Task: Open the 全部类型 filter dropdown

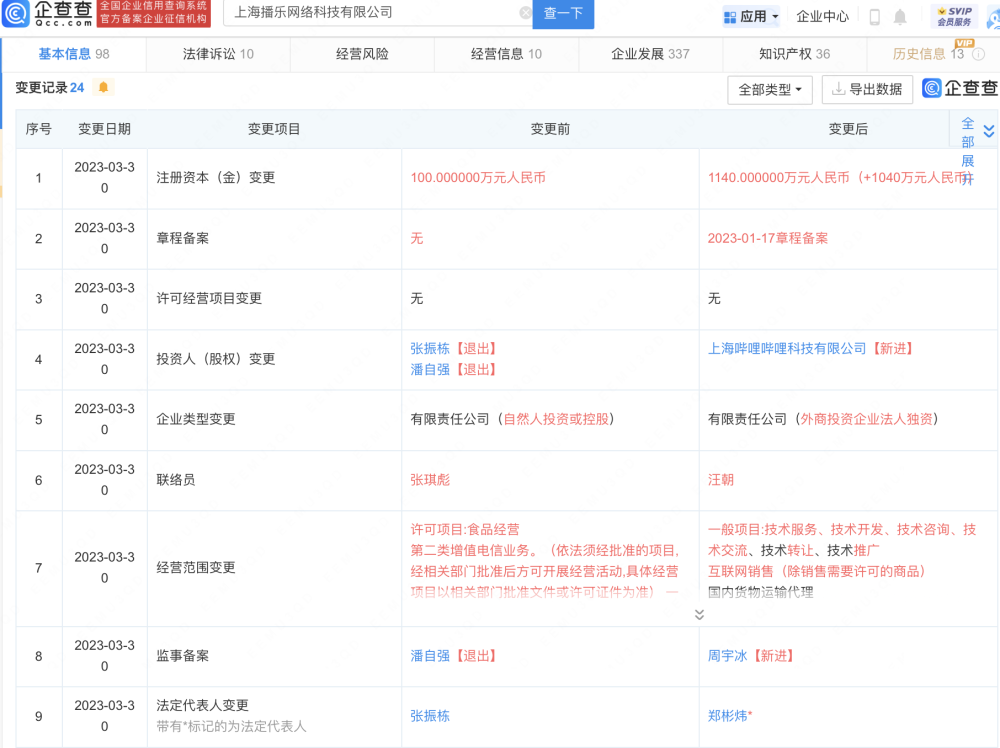Action: coord(770,90)
